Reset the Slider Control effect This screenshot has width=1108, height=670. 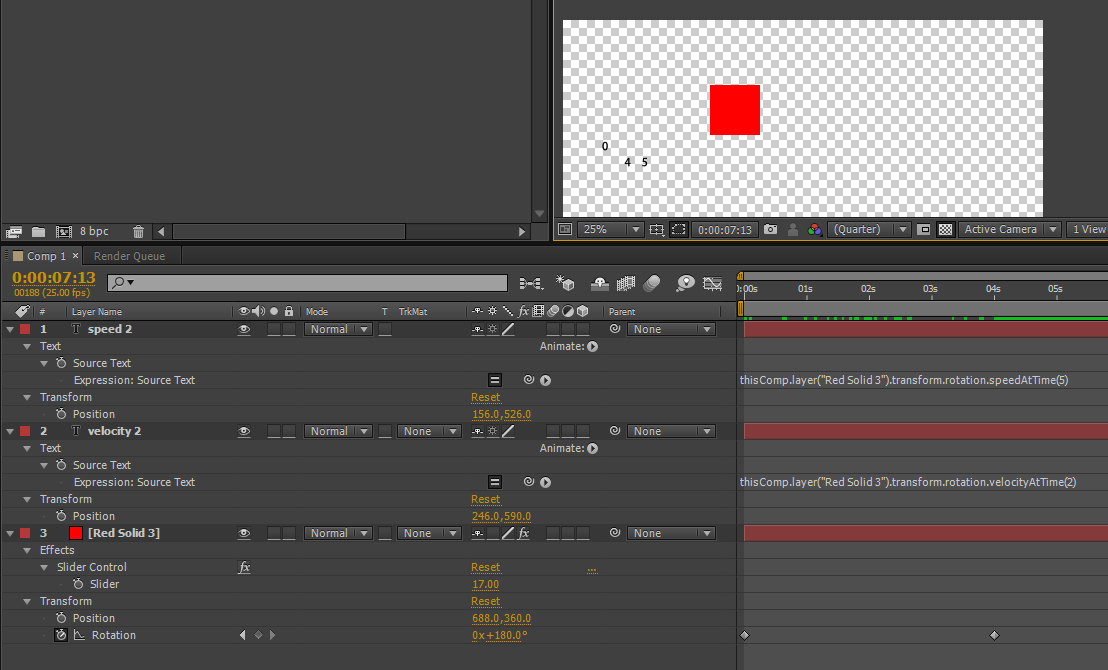click(x=485, y=567)
